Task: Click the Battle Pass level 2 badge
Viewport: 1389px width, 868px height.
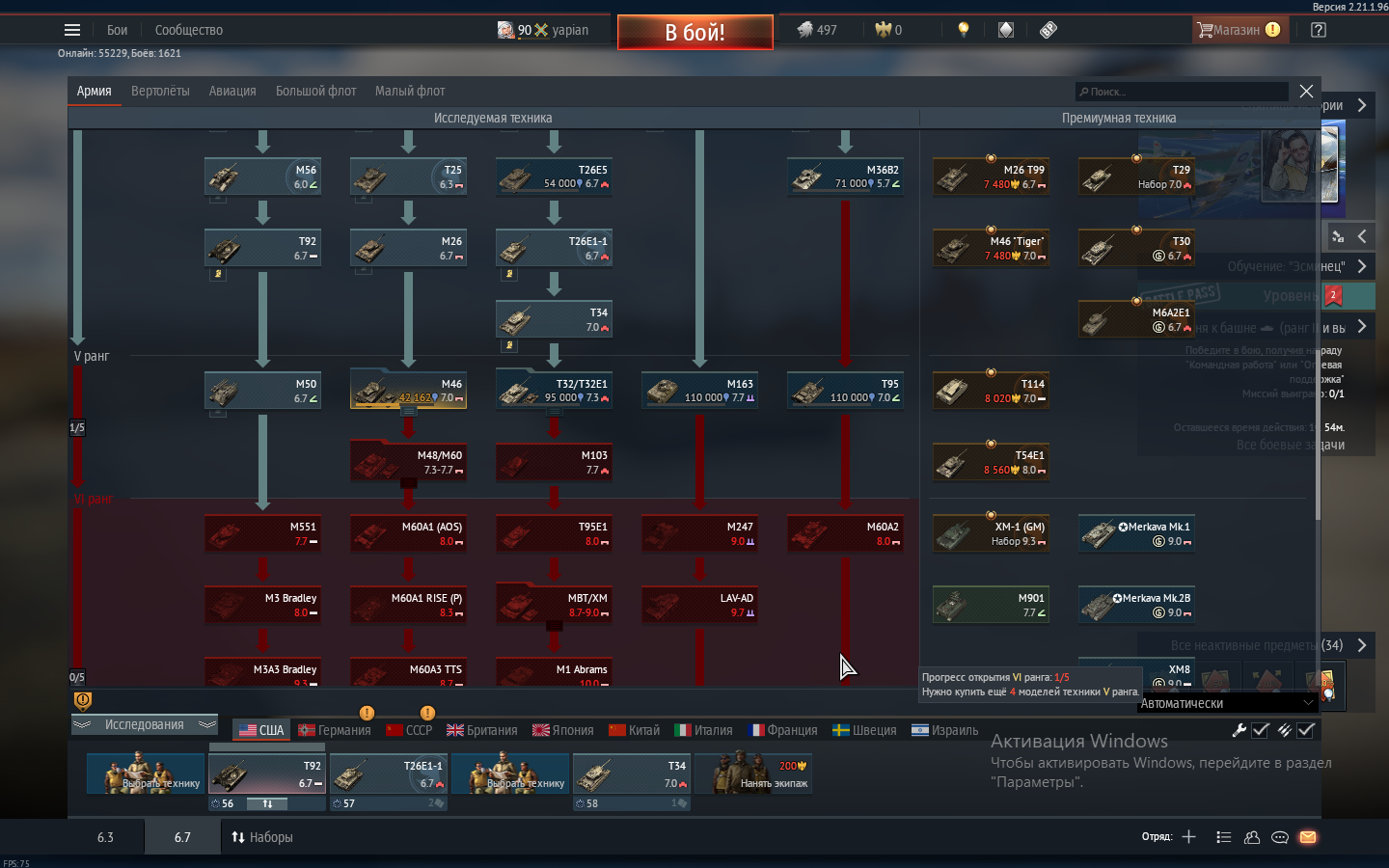Action: [1333, 295]
